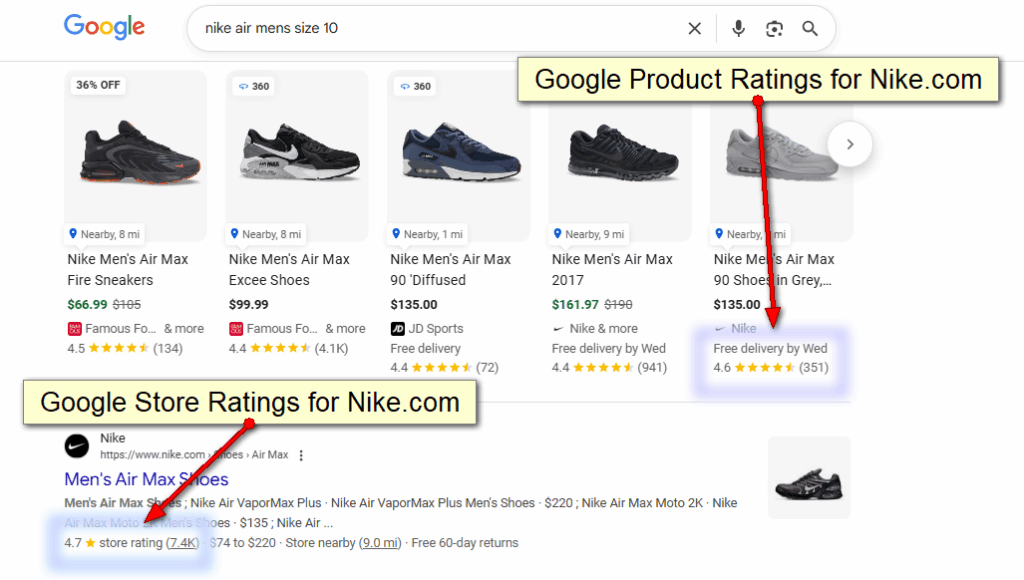The height and width of the screenshot is (580, 1024).
Task: Open the three-dot menu next to the nike.com URL
Action: coord(301,454)
